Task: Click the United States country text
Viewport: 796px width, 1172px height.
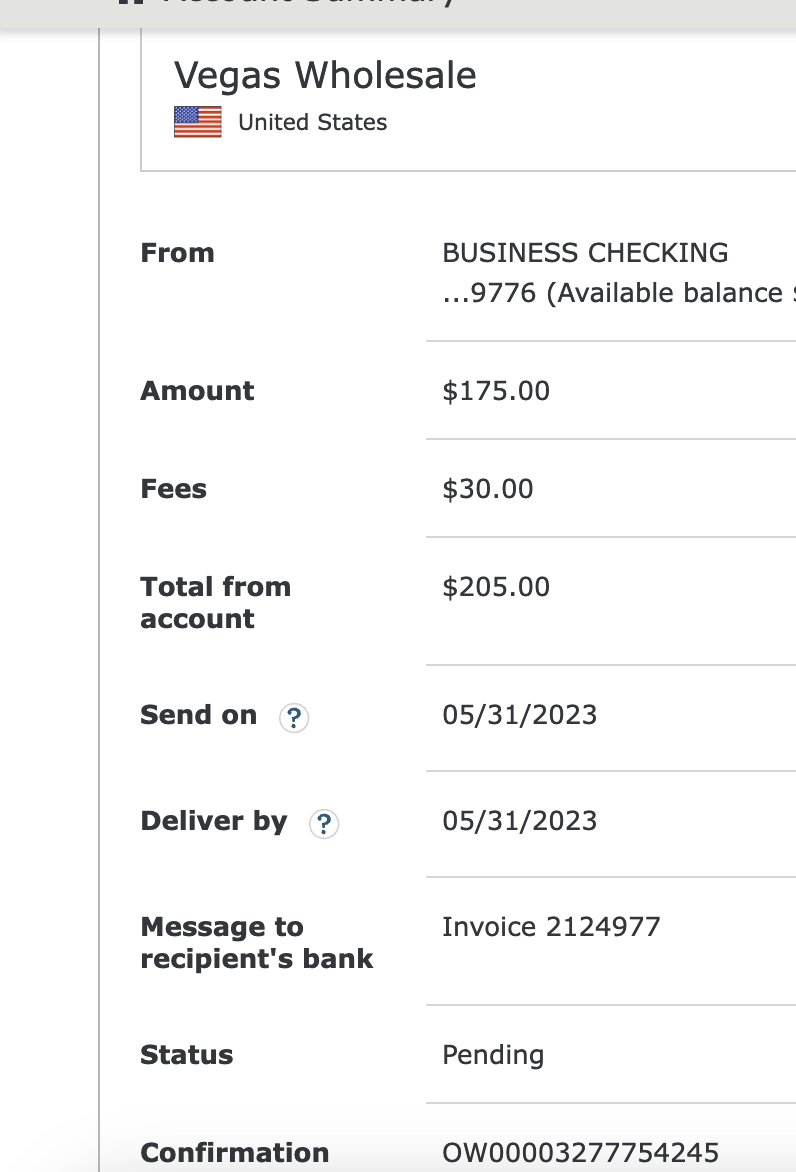Action: [x=312, y=123]
